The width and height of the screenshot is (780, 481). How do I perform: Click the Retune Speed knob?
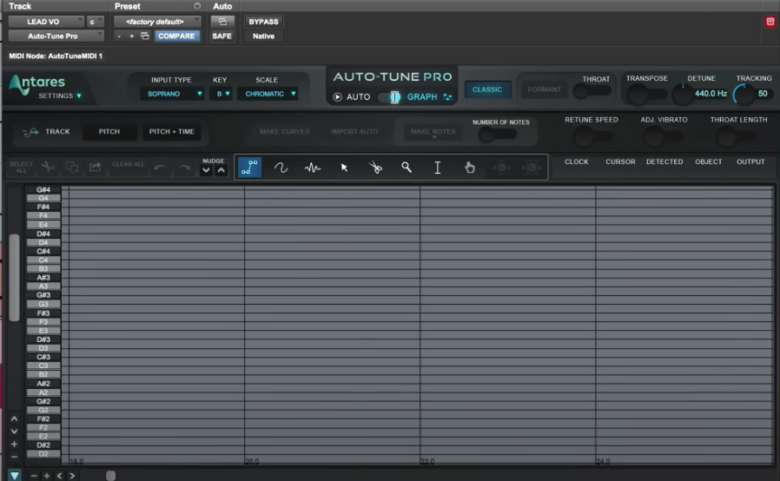click(583, 136)
